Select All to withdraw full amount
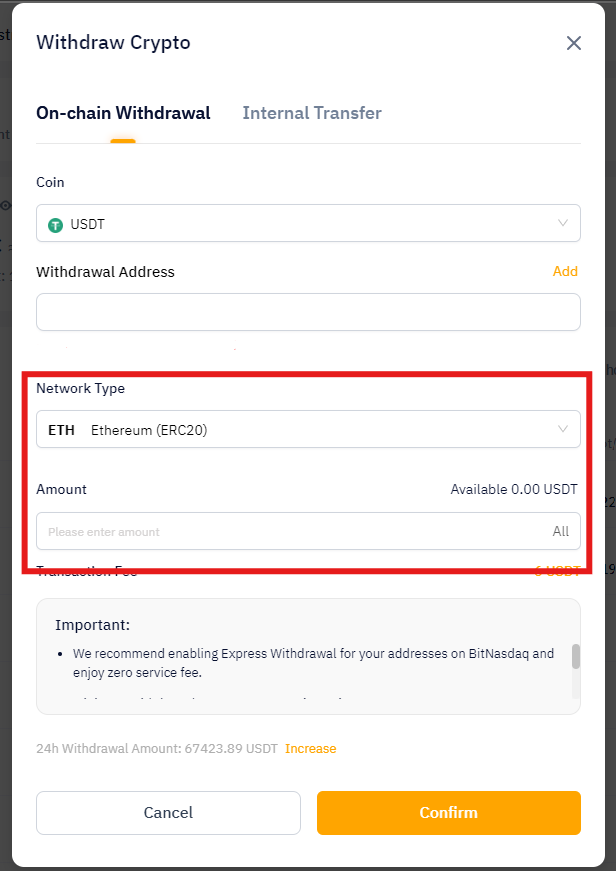616x871 pixels. [560, 531]
